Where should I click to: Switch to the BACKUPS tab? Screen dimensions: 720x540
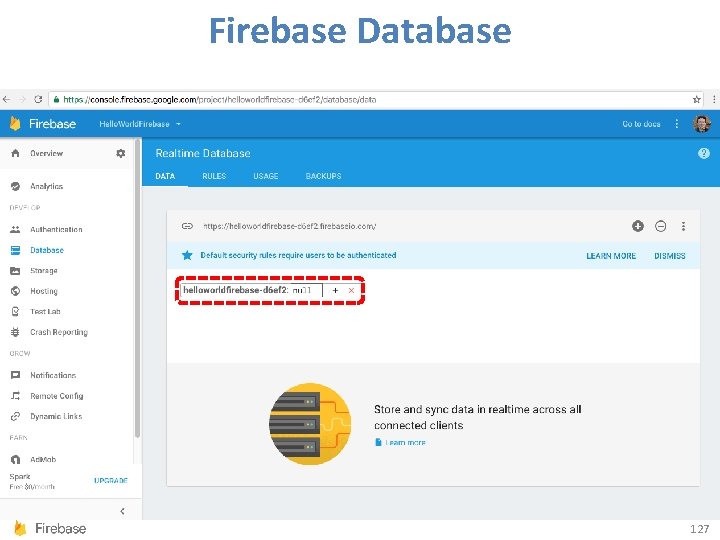coord(323,176)
